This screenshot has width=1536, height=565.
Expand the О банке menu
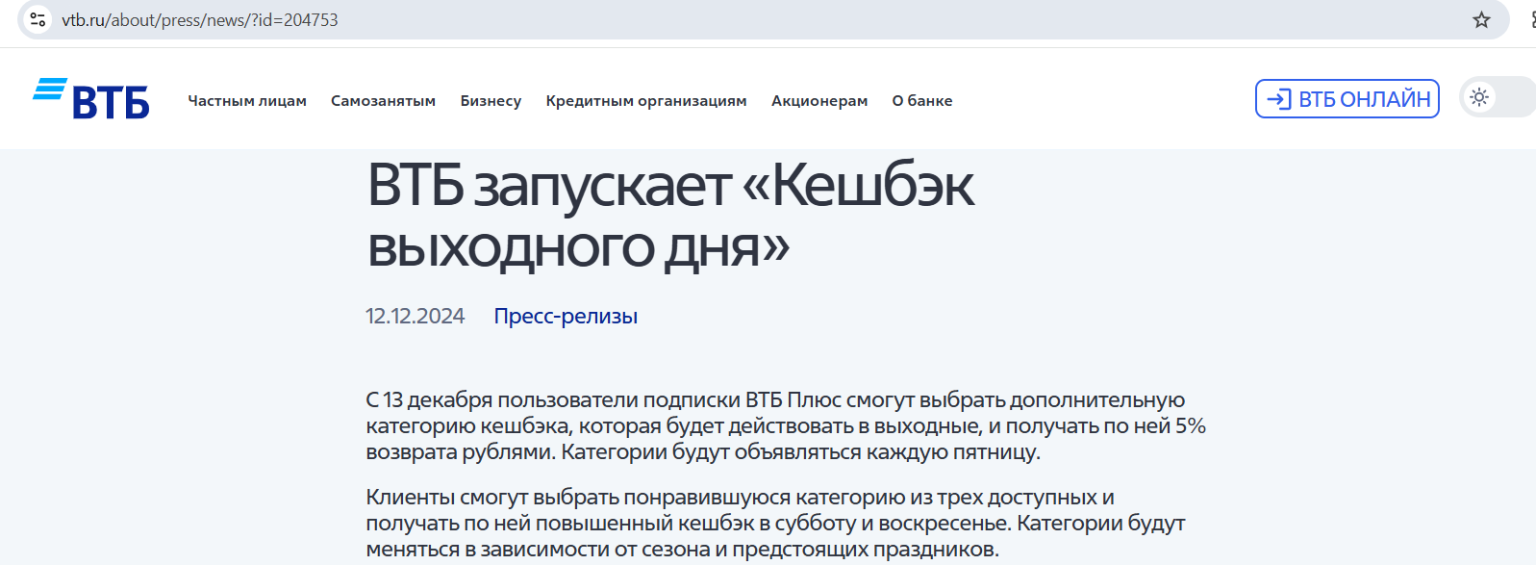click(x=921, y=101)
